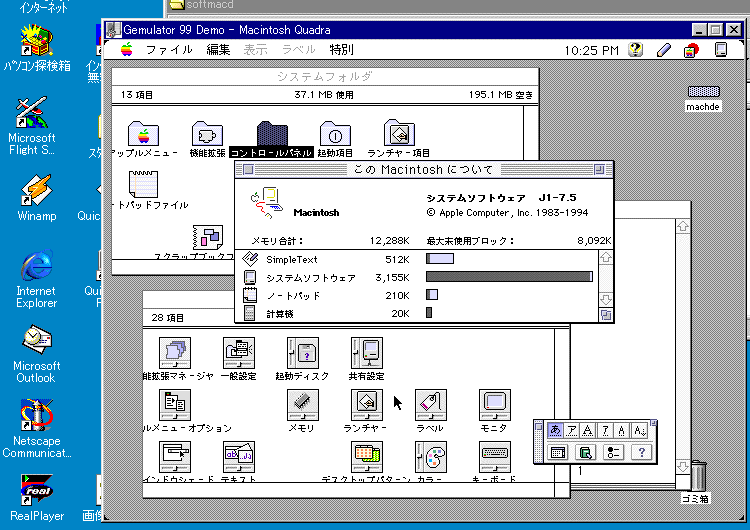
Task: Switch input mode to half-width alphabet A
Action: point(622,430)
